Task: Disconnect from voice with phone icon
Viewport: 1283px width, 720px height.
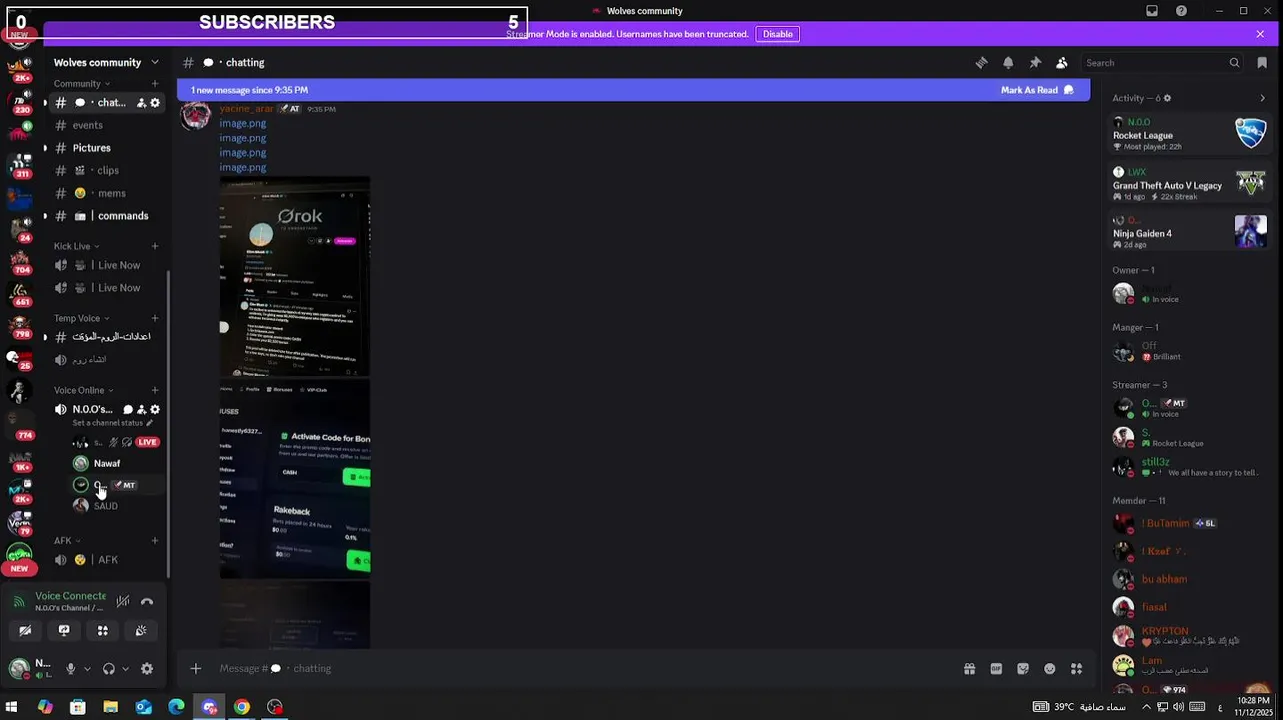Action: pos(147,601)
